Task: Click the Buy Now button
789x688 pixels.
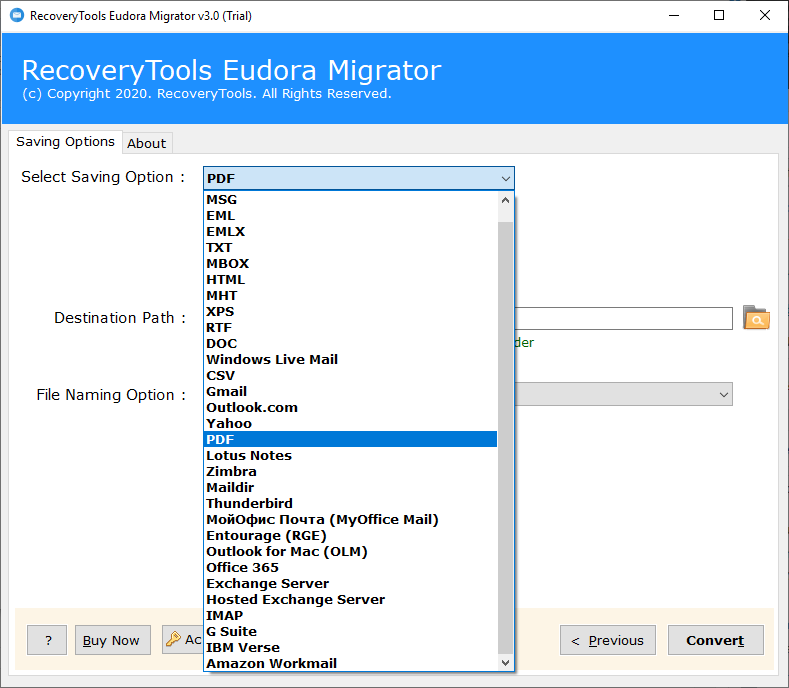Action: coord(112,640)
